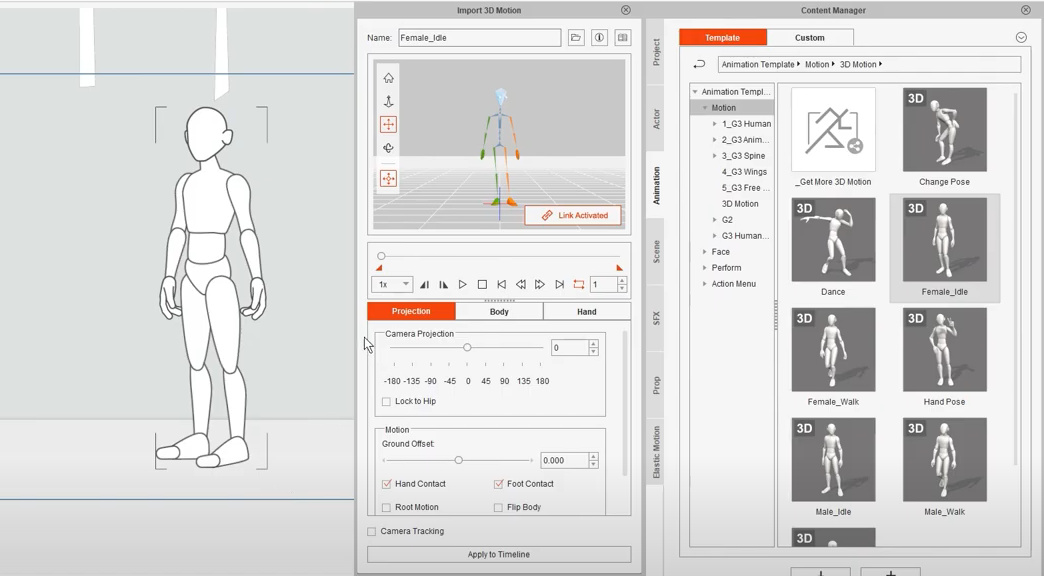Jump to the last frame of the preview

pos(559,285)
